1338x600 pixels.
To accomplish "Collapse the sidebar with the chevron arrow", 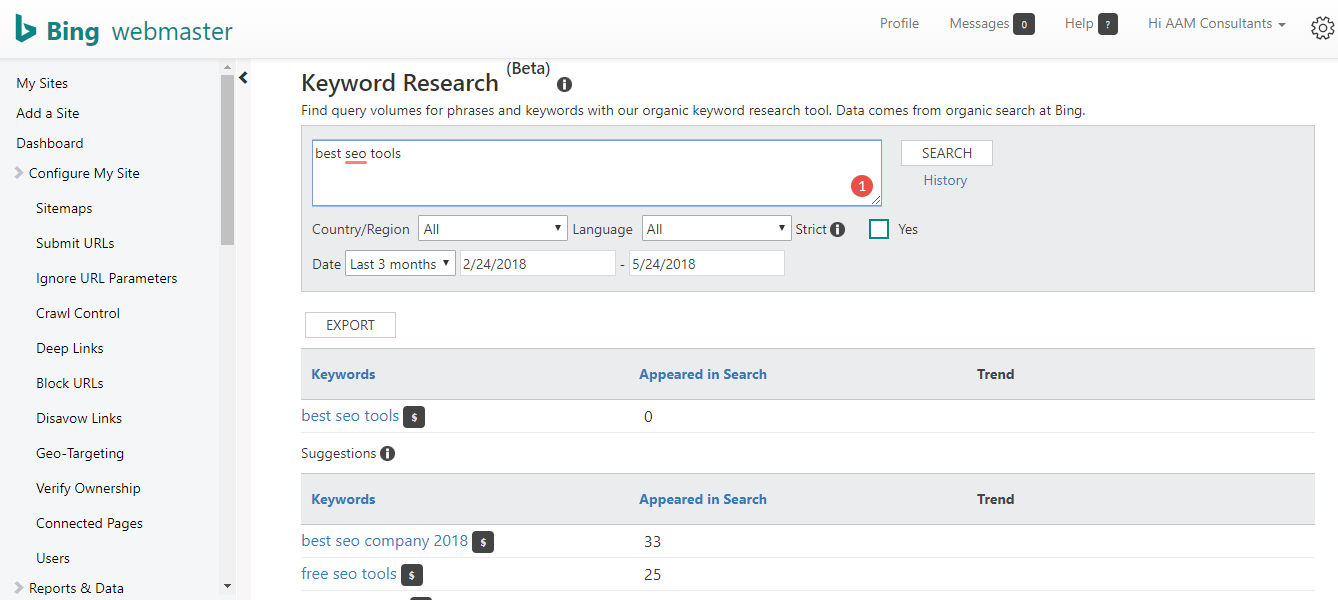I will click(x=243, y=76).
